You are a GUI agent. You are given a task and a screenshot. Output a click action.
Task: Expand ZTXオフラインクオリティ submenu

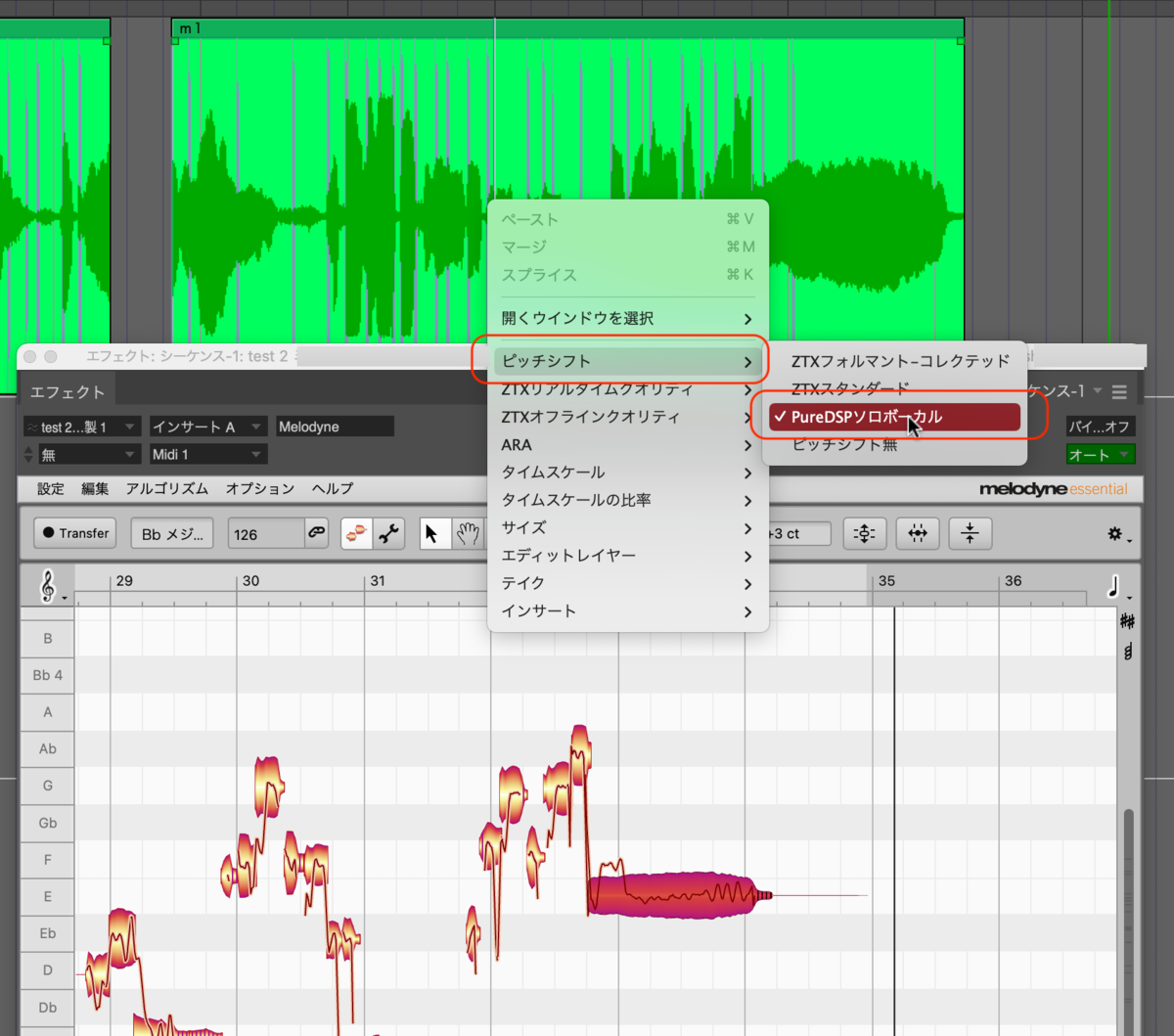627,417
